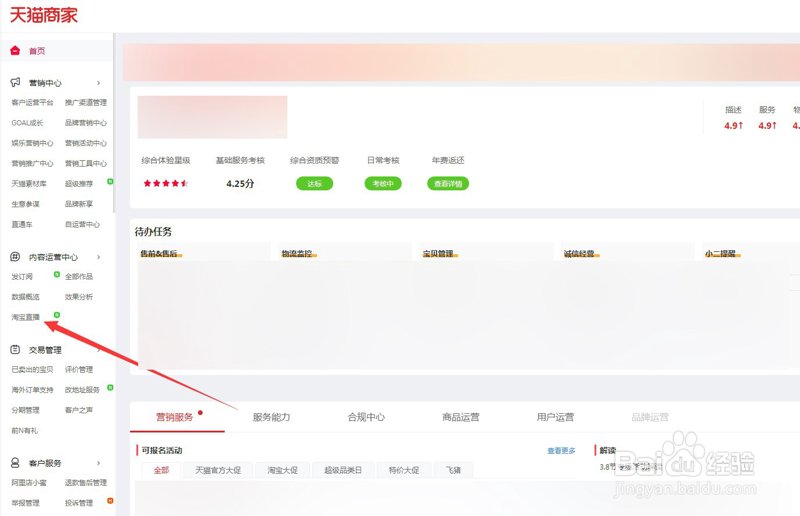Open 前N有礼 in the sidebar
The width and height of the screenshot is (800, 516).
24,431
